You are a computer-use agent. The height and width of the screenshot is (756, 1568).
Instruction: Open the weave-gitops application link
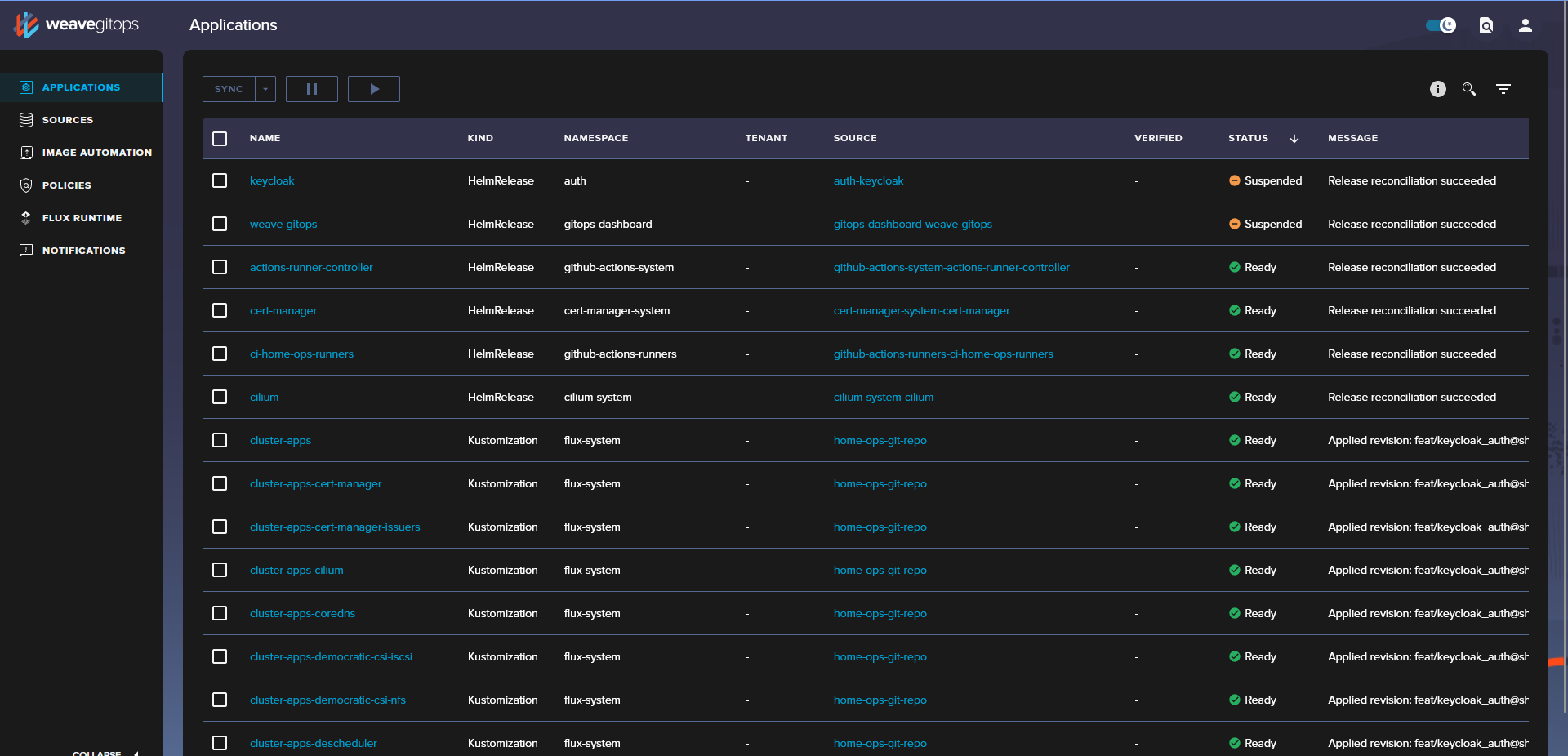[283, 224]
